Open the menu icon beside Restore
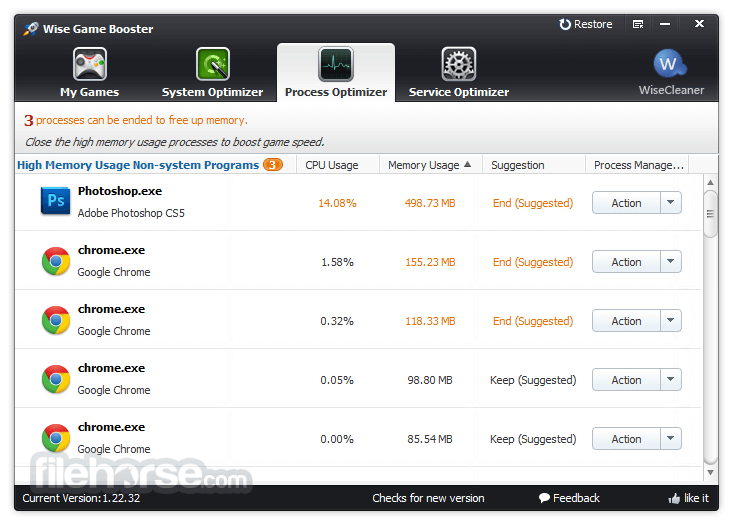The image size is (732, 524). 638,24
